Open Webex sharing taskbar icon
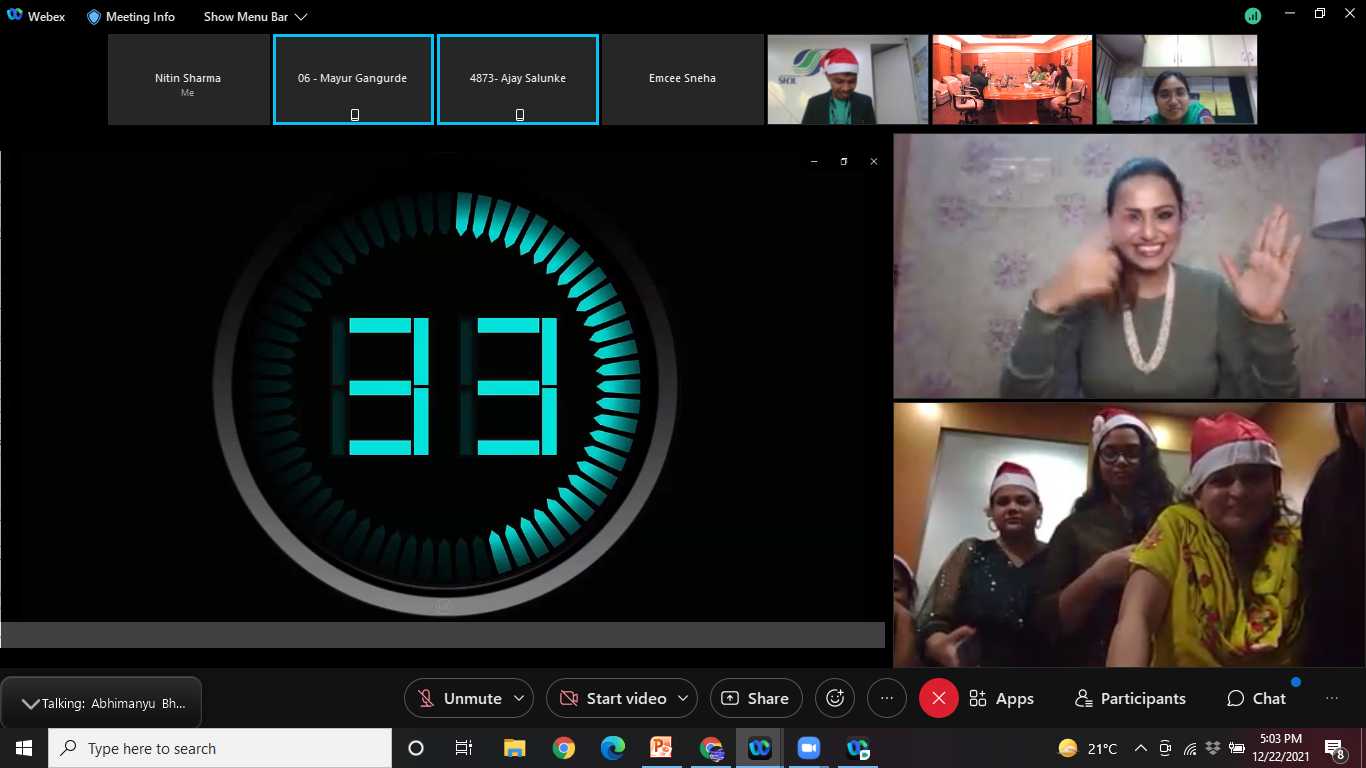The height and width of the screenshot is (768, 1366). point(858,748)
